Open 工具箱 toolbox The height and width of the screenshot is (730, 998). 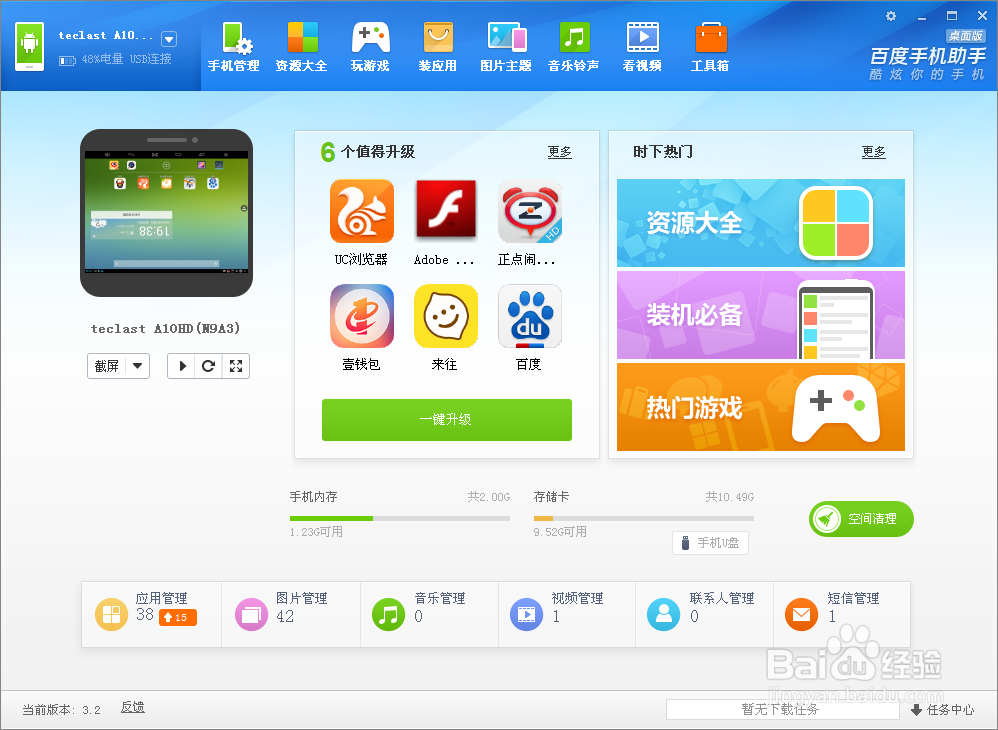710,46
